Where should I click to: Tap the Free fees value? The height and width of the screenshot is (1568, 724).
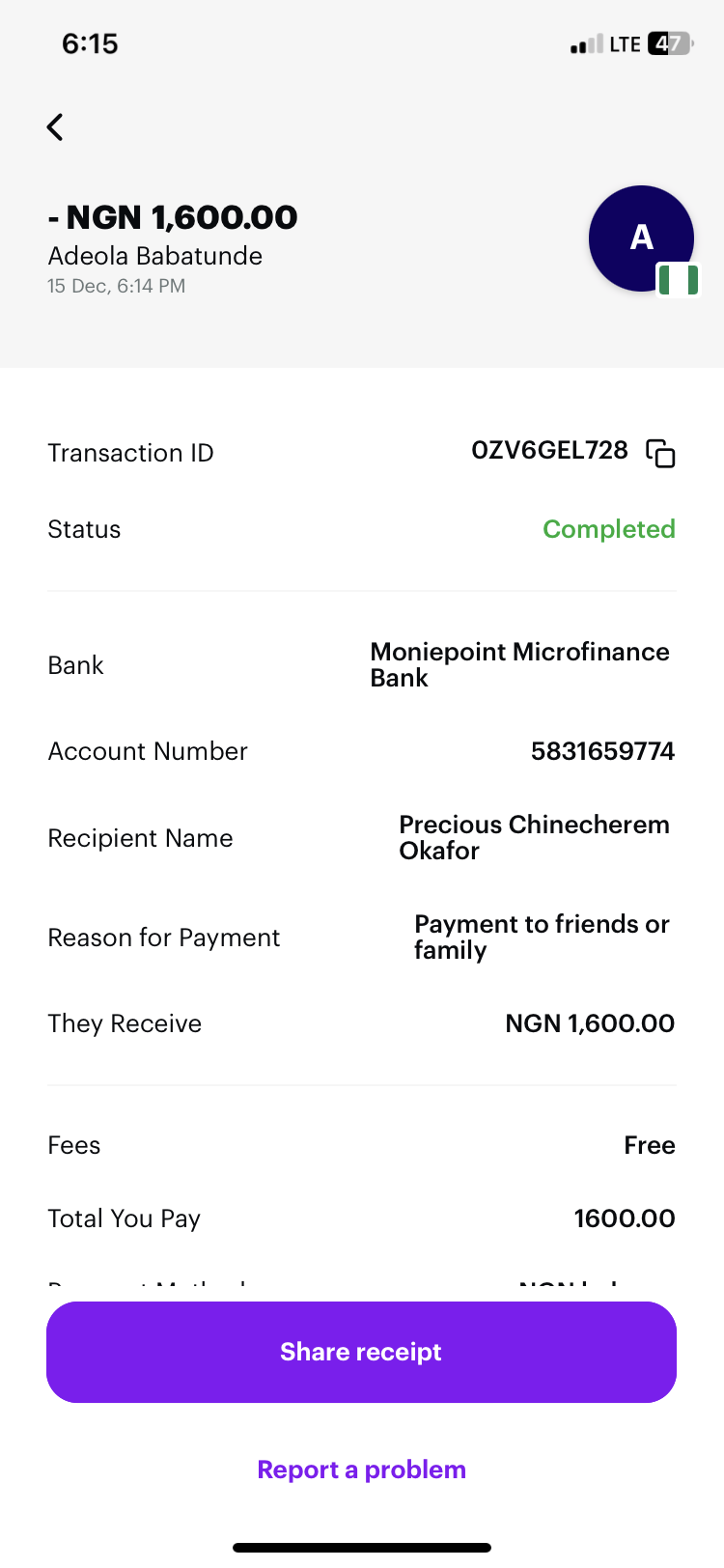(x=649, y=1145)
